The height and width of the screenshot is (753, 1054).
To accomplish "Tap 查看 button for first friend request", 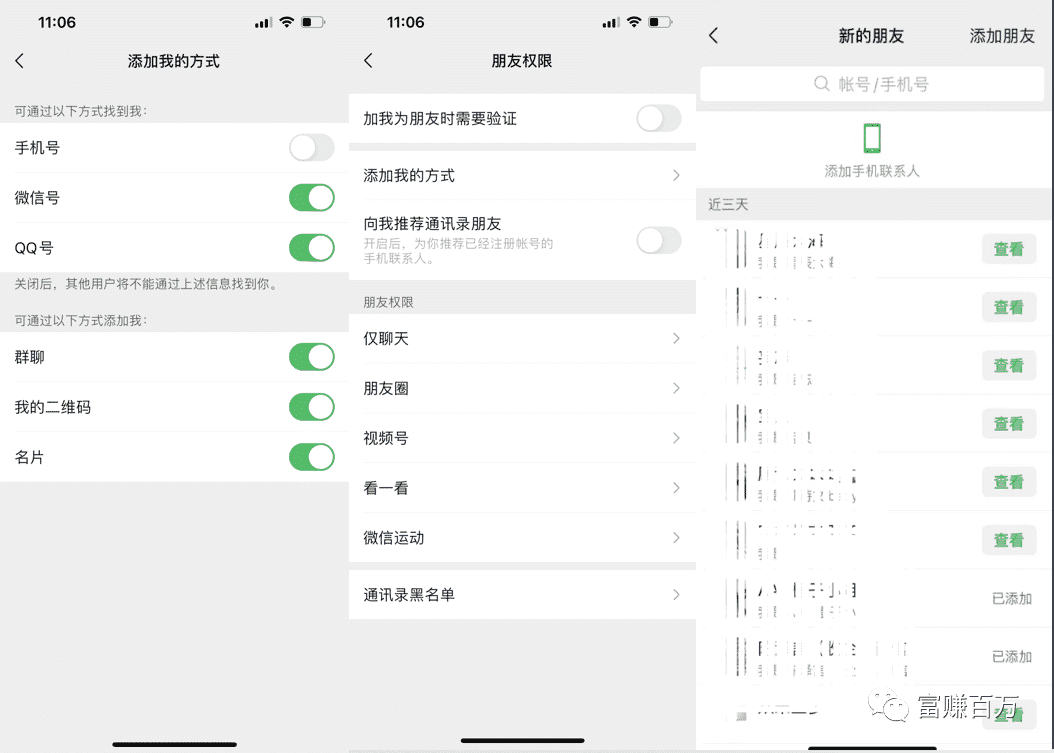I will pos(1008,249).
